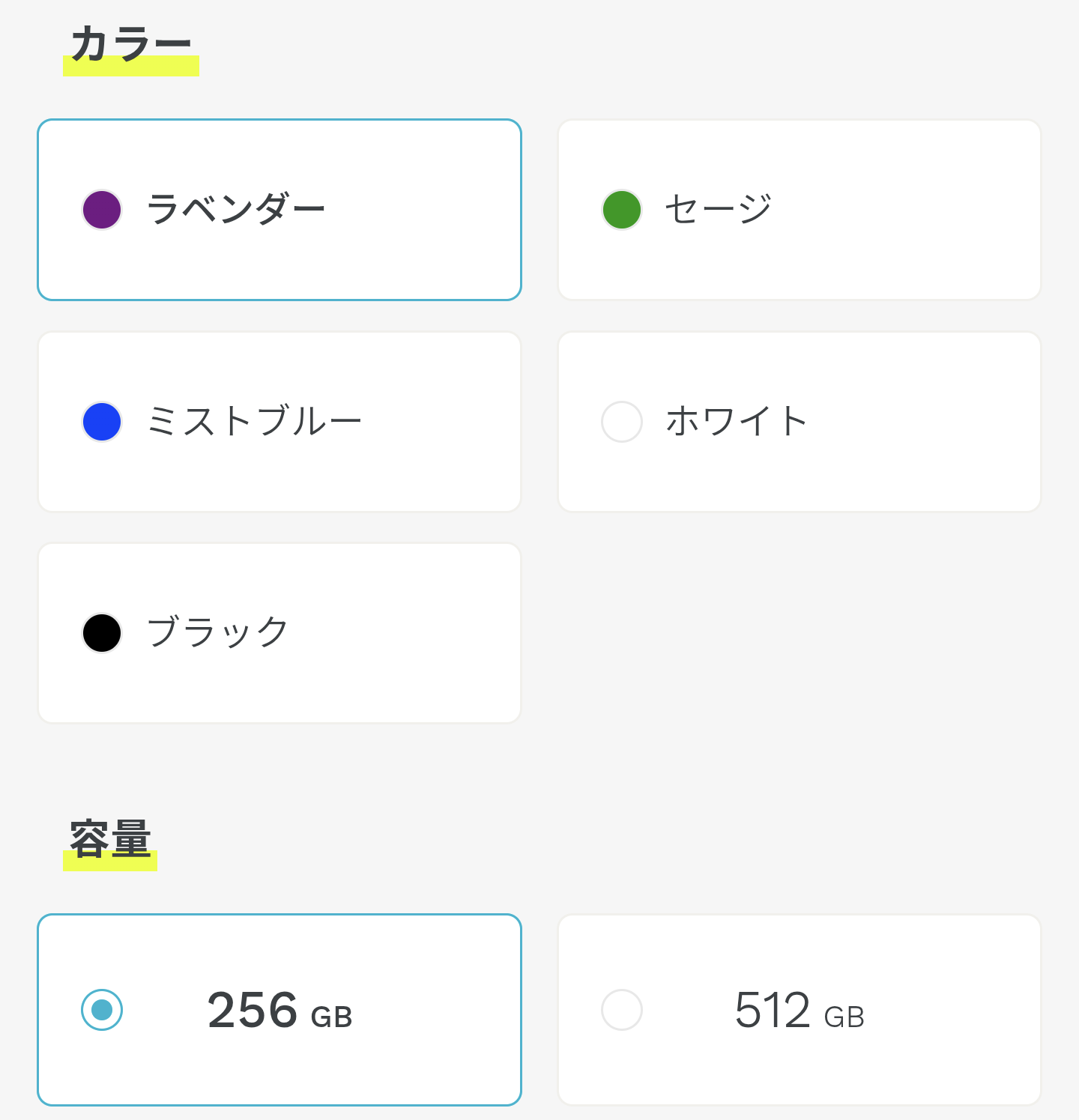Click the ブラック text label
The image size is (1079, 1120).
(217, 632)
